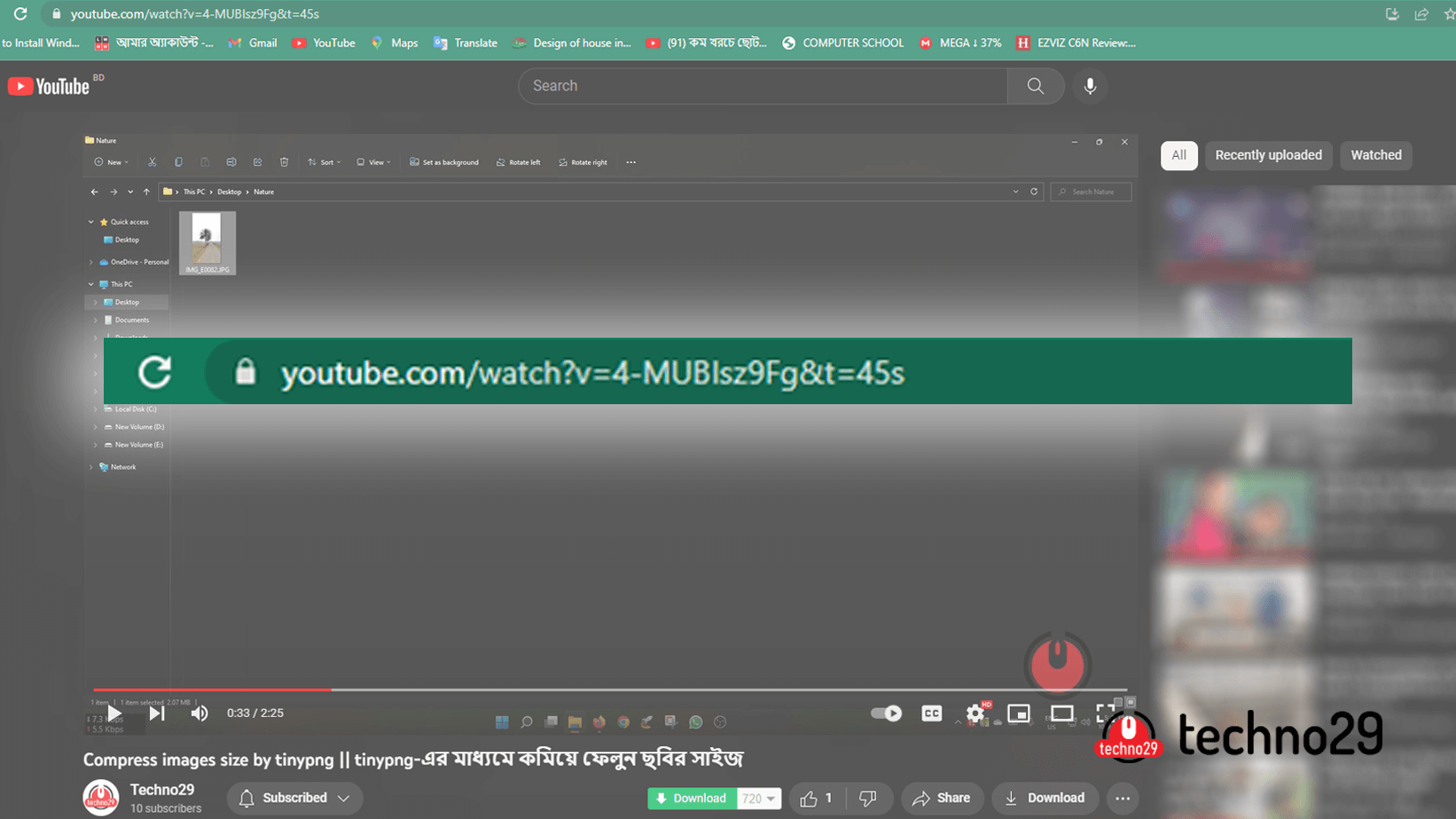This screenshot has width=1456, height=819.
Task: Select the Watched filter chip
Action: (1375, 155)
